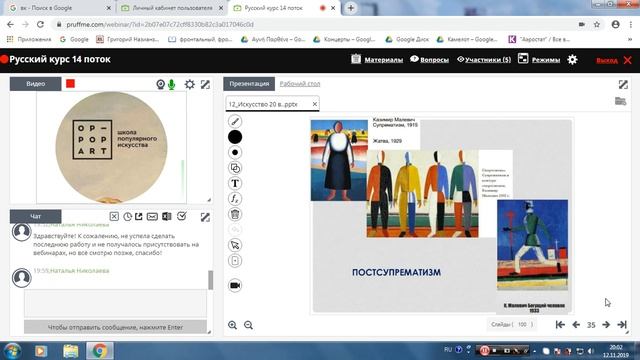The height and width of the screenshot is (360, 640).
Task: Pick the small black brush size dot
Action: click(x=235, y=152)
